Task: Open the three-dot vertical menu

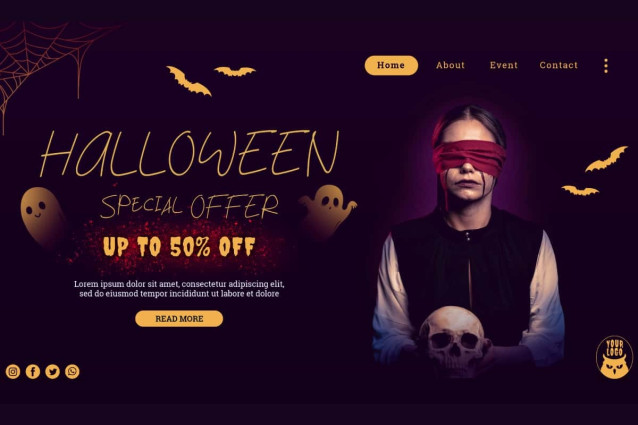Action: [606, 65]
